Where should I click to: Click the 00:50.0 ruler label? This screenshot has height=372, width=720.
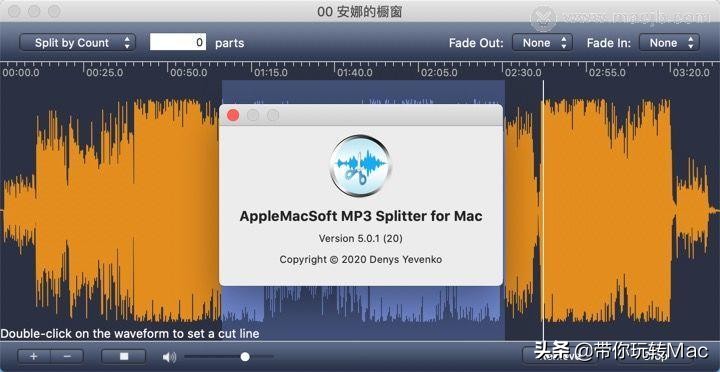189,73
